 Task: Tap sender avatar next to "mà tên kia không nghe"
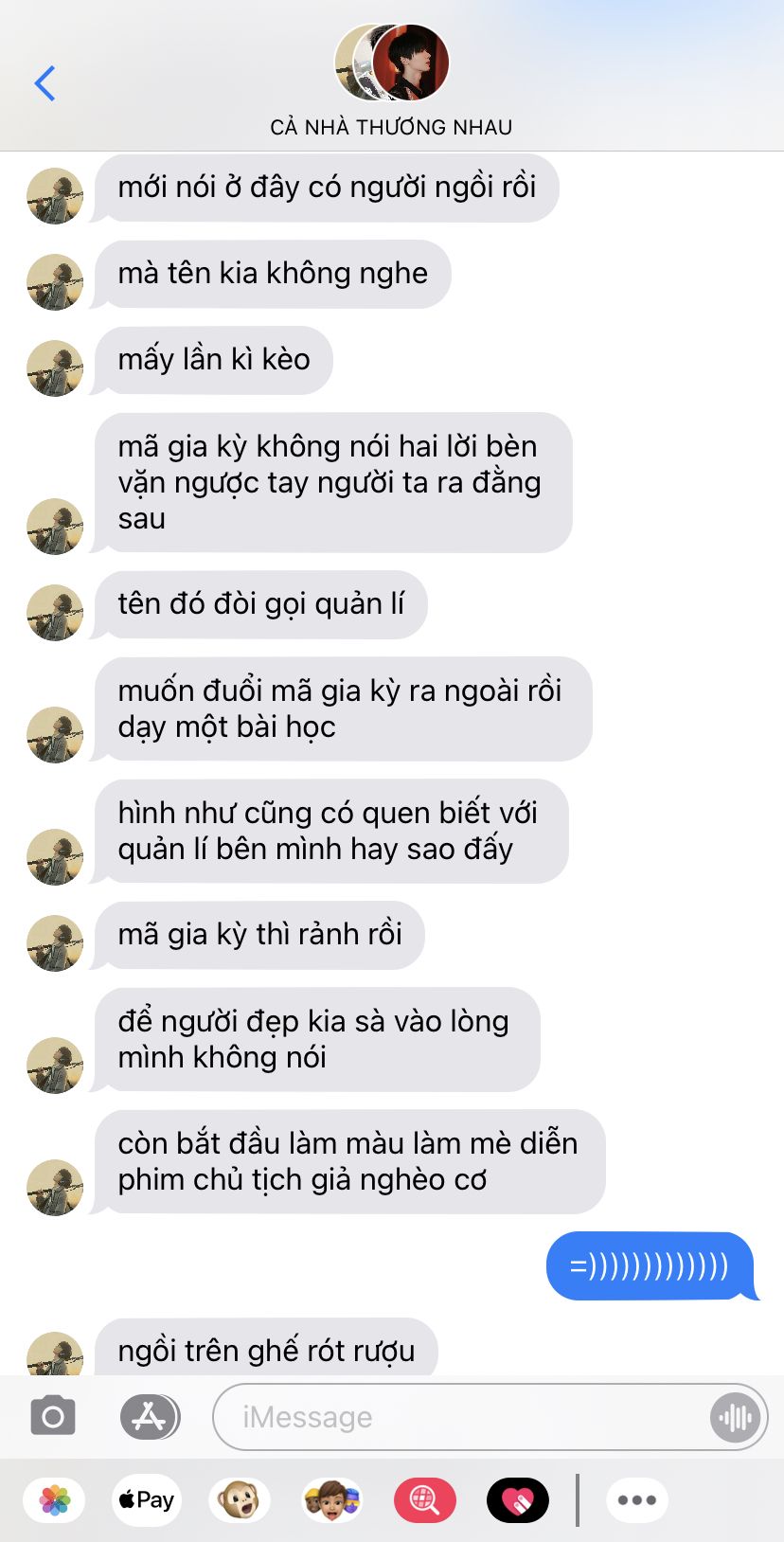pos(55,282)
